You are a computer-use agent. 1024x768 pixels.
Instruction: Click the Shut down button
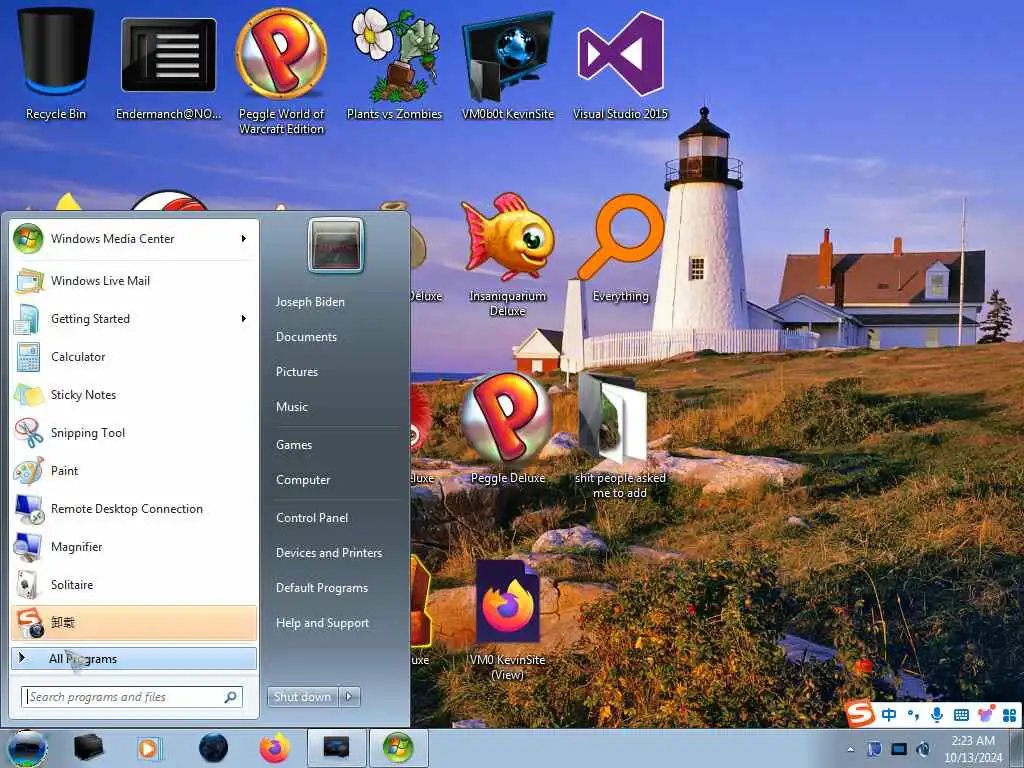302,697
